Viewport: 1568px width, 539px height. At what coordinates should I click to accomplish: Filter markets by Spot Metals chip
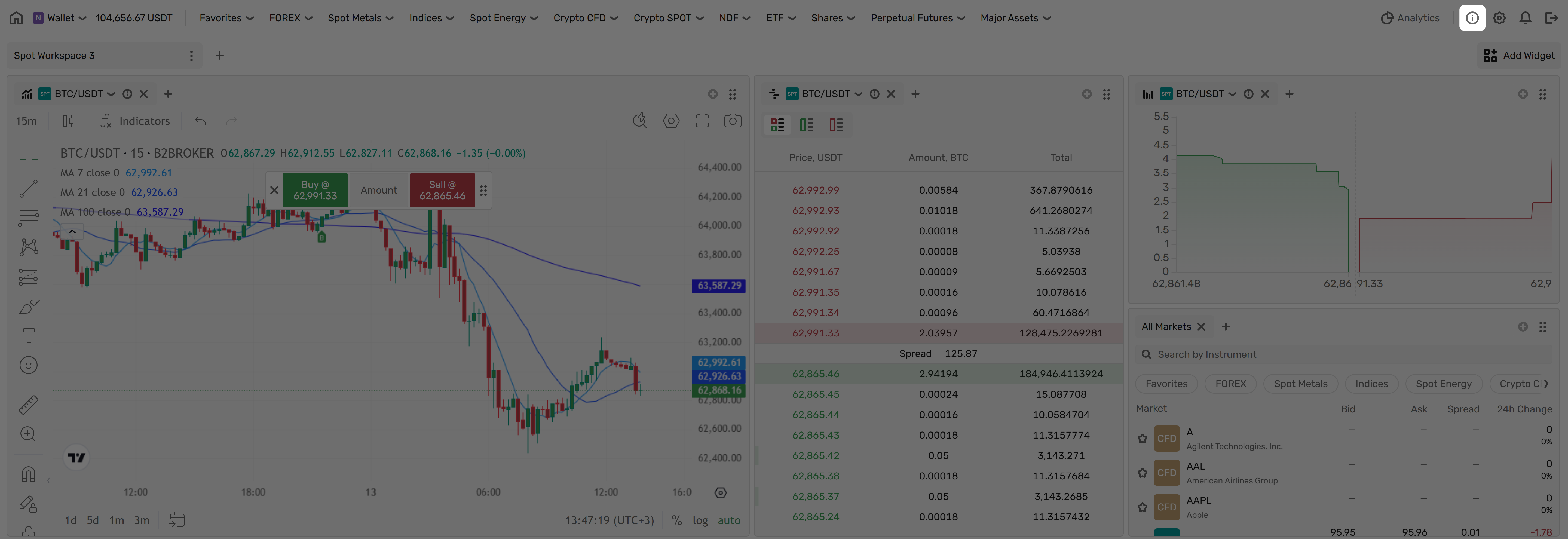click(1300, 384)
